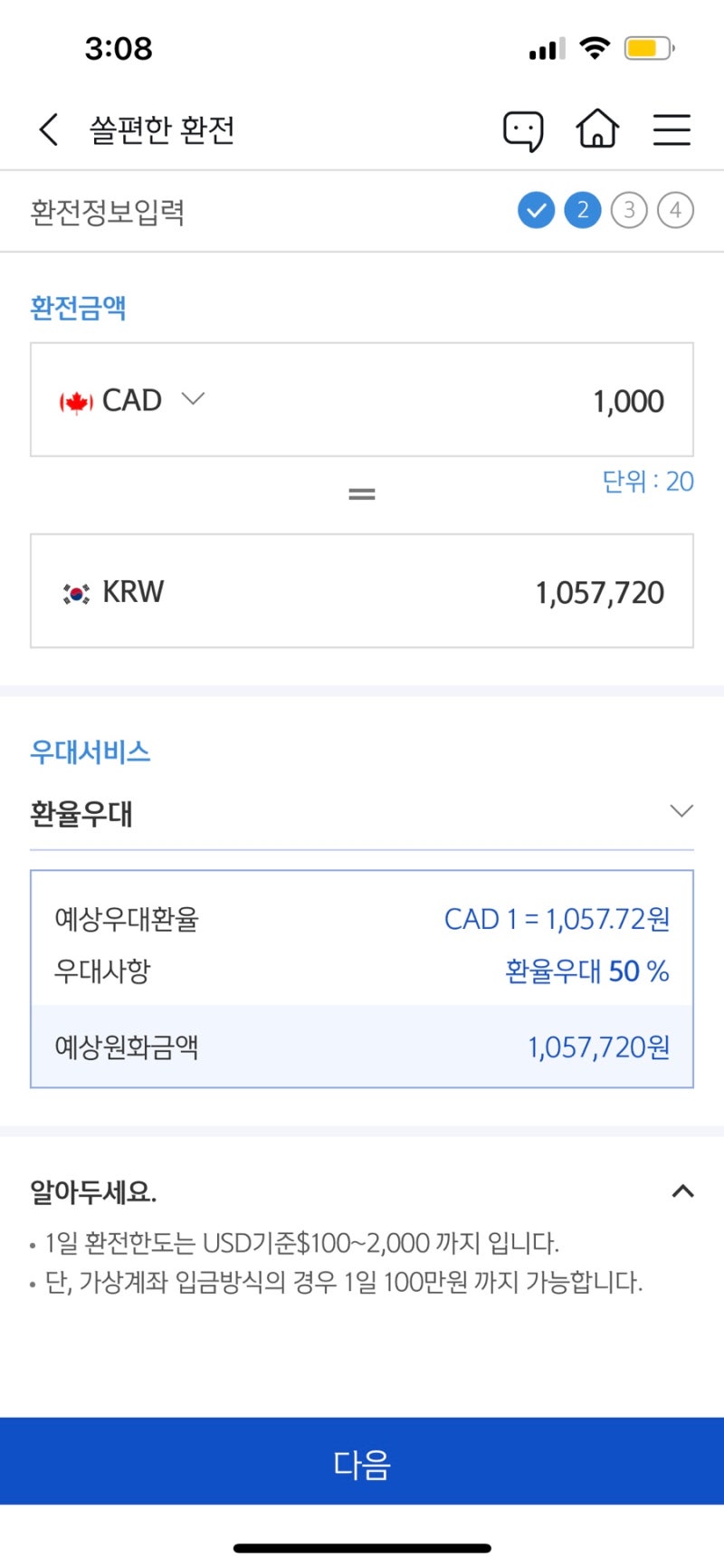Image resolution: width=724 pixels, height=1568 pixels.
Task: Select step 2 in the progress indicator
Action: 582,209
